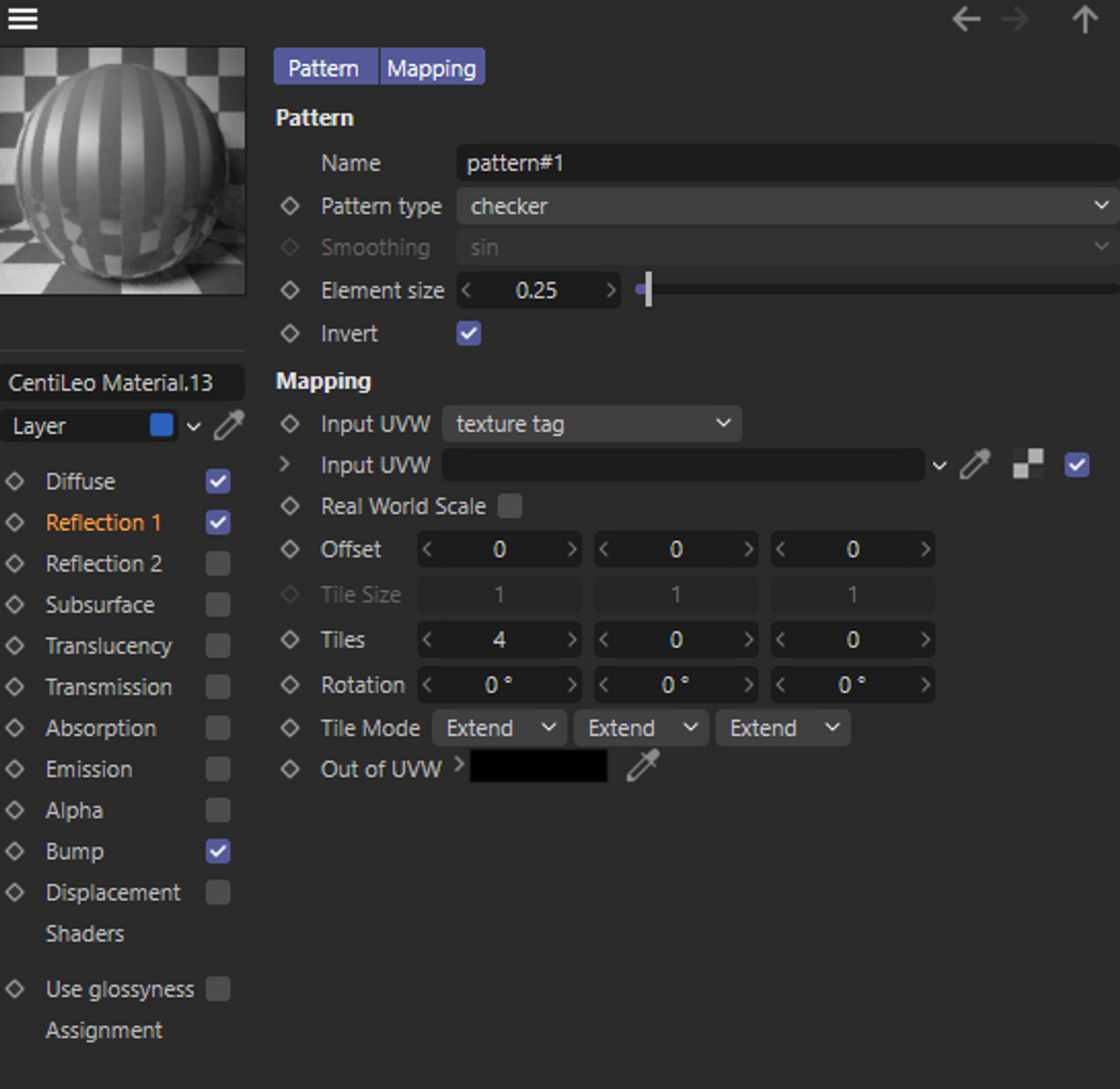Select the Absorption channel label

101,728
